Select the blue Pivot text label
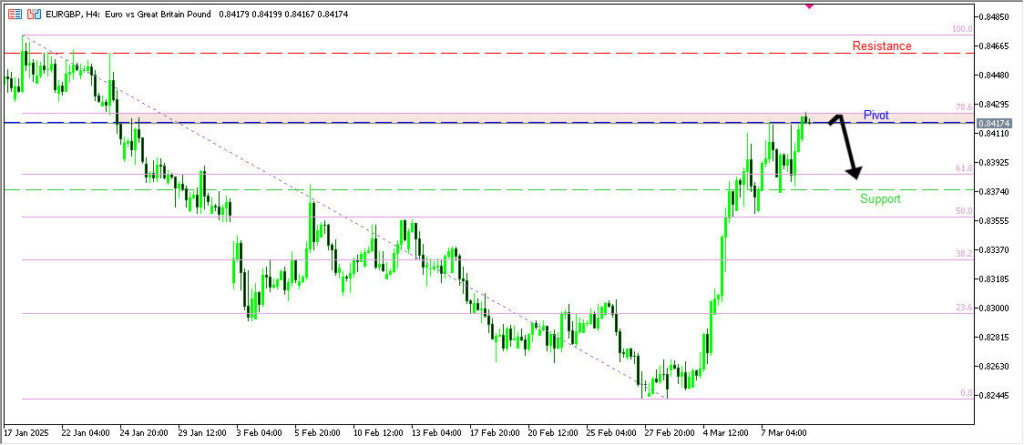1024x445 pixels. [x=876, y=115]
